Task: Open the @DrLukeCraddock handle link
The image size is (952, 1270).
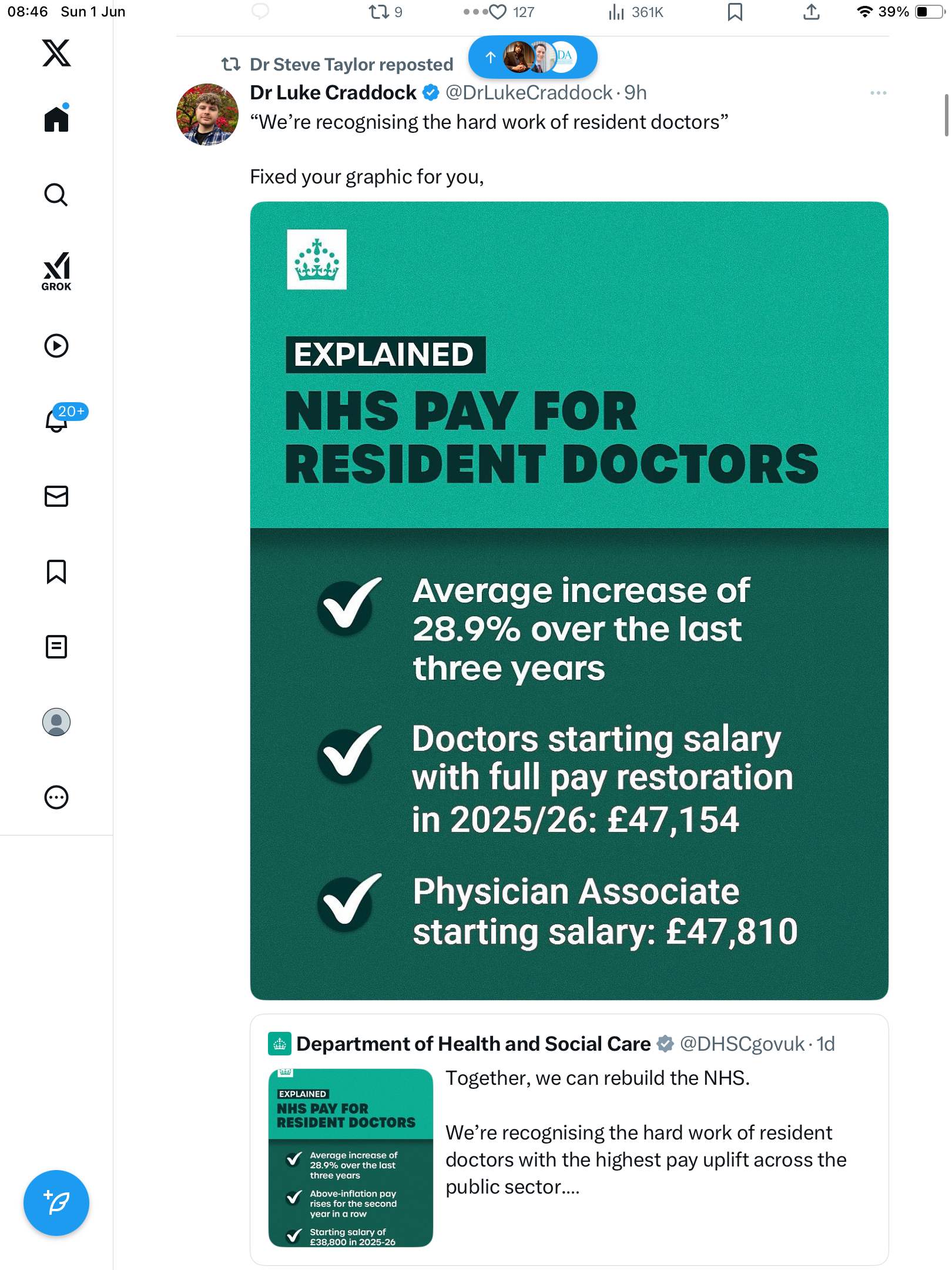Action: pyautogui.click(x=529, y=93)
